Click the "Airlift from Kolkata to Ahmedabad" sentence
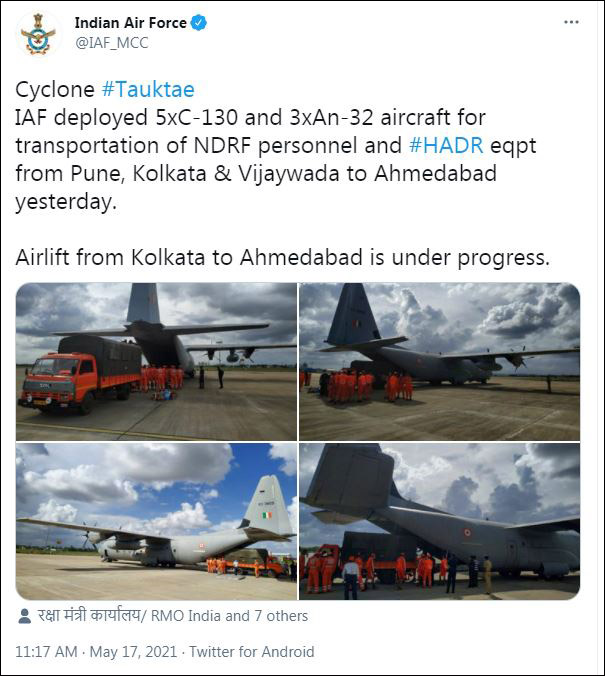Image resolution: width=605 pixels, height=676 pixels. click(282, 257)
